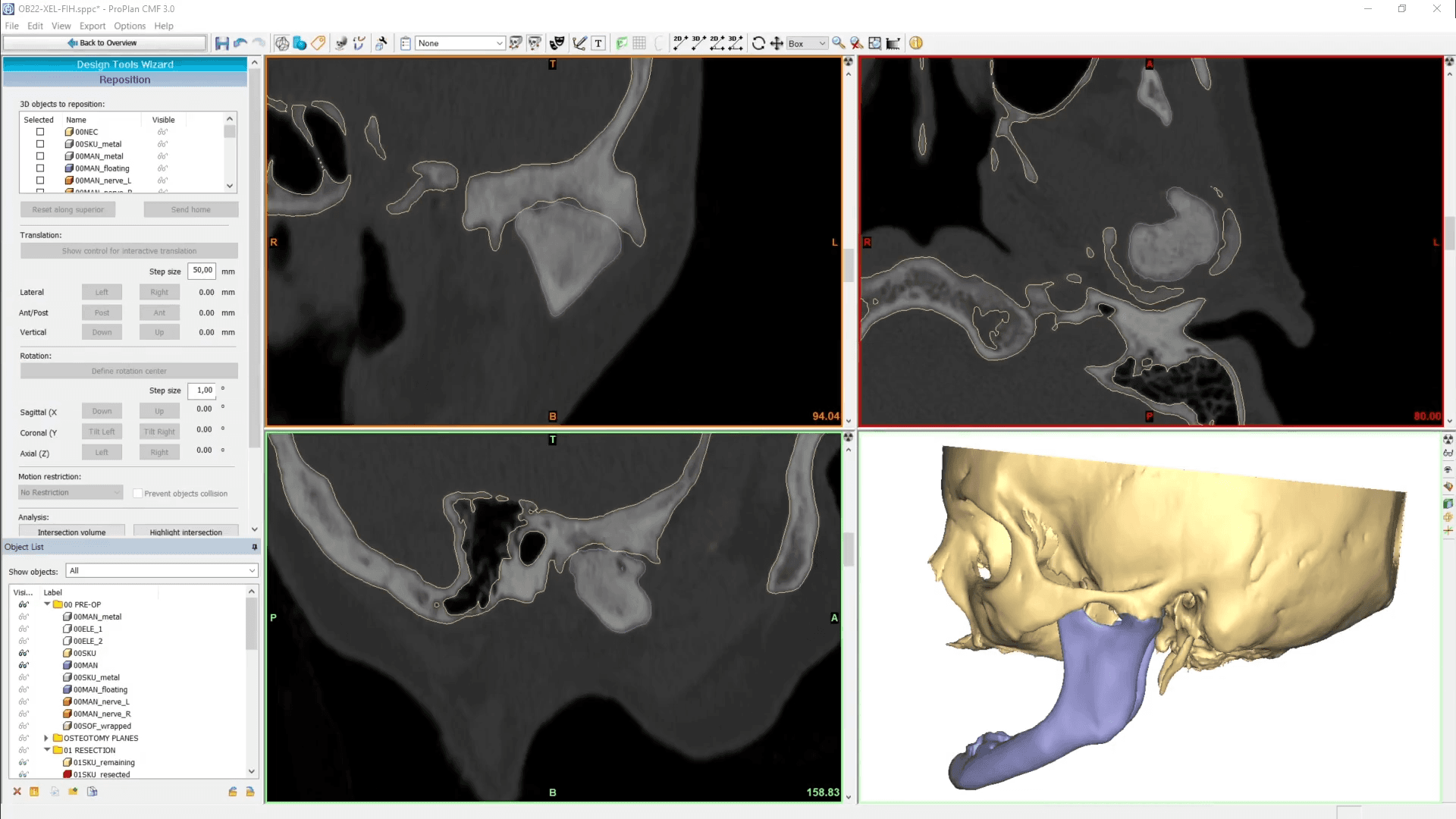The width and height of the screenshot is (1456, 819).
Task: Click the zoom magnifier tool
Action: click(x=839, y=43)
